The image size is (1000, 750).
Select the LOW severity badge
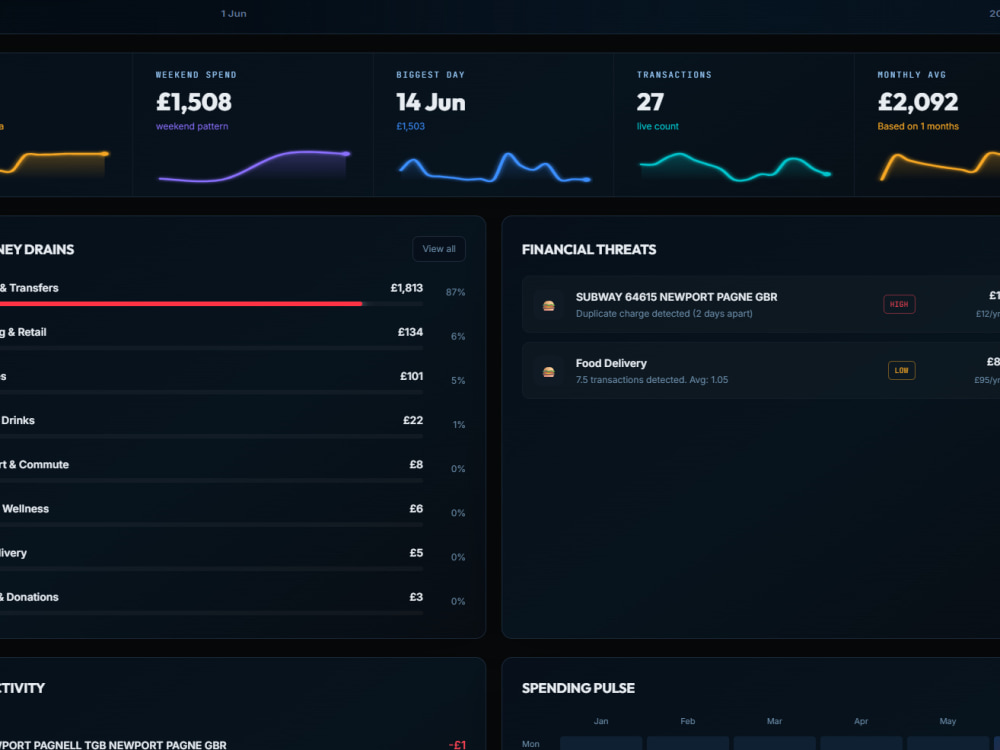pos(901,371)
